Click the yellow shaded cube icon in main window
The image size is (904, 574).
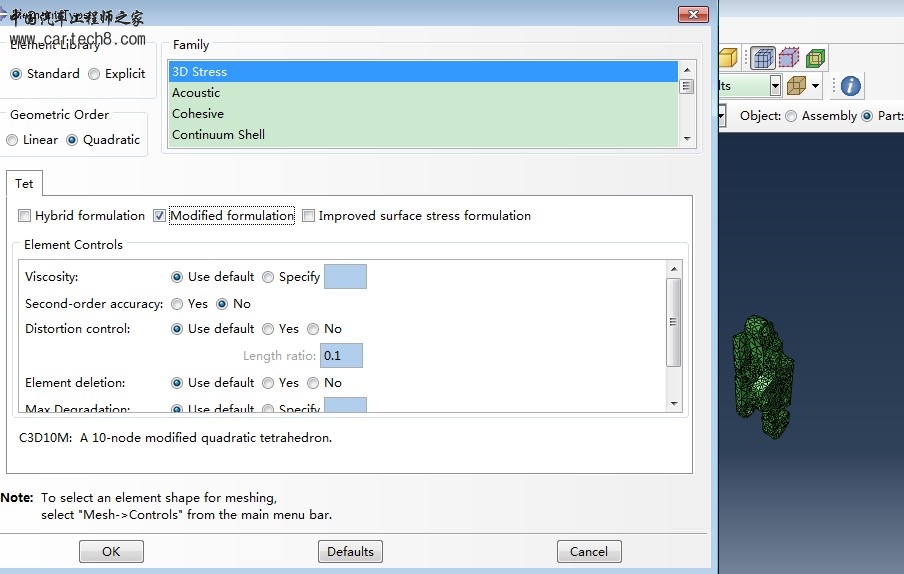point(728,58)
